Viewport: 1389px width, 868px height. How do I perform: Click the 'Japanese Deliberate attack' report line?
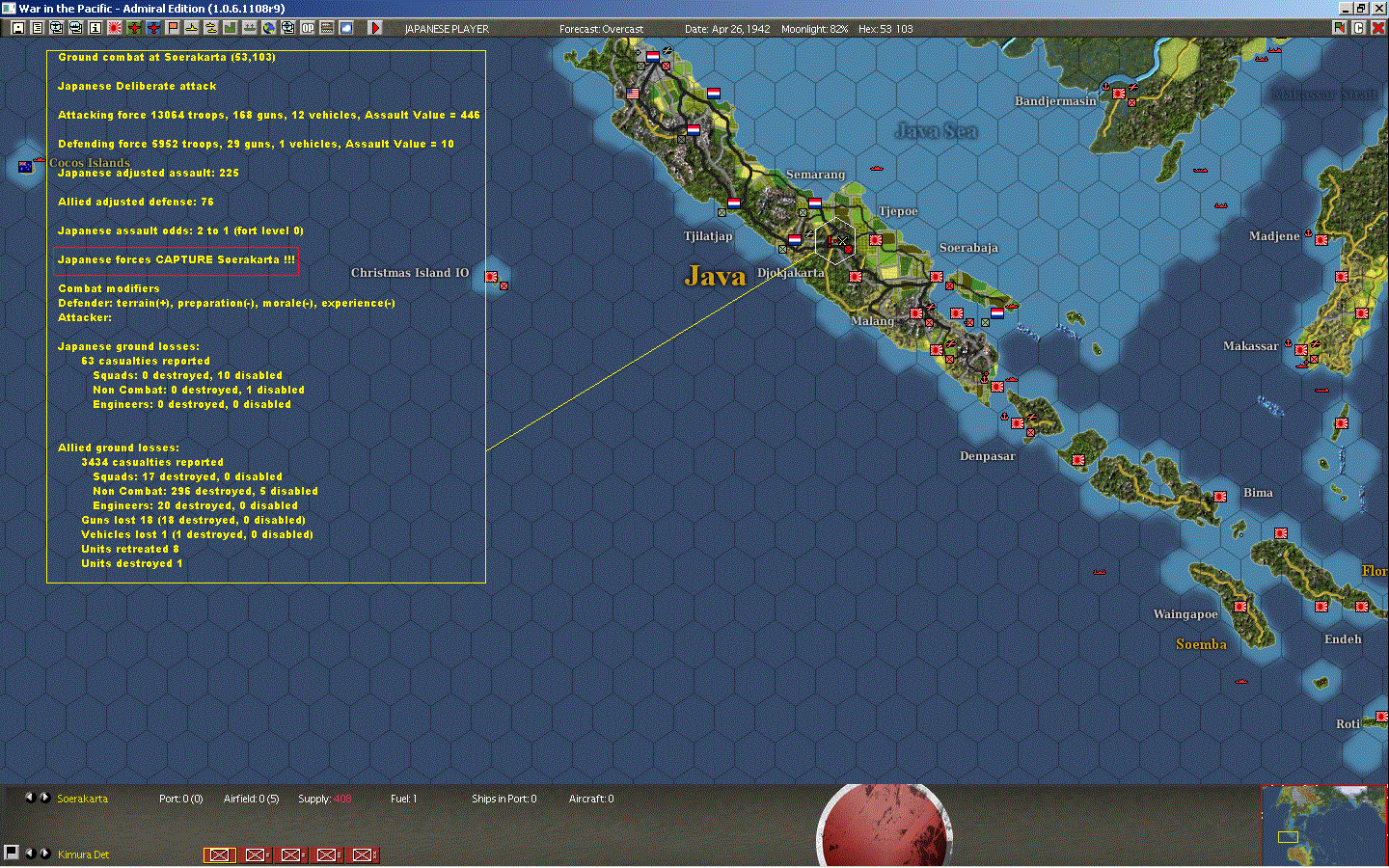coord(137,86)
